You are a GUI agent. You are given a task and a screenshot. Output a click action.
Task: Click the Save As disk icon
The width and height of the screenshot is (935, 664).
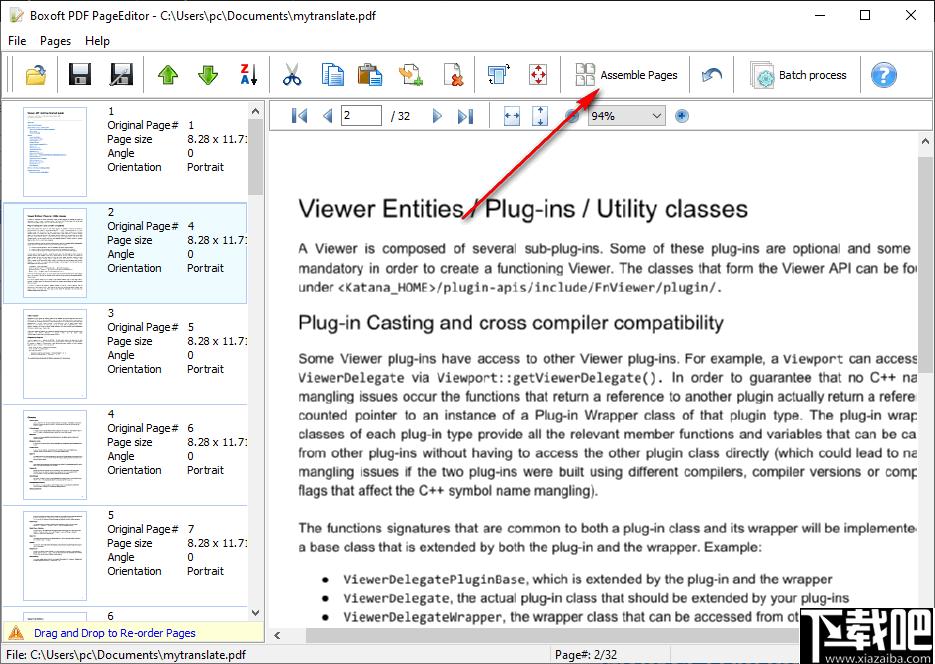(x=122, y=75)
